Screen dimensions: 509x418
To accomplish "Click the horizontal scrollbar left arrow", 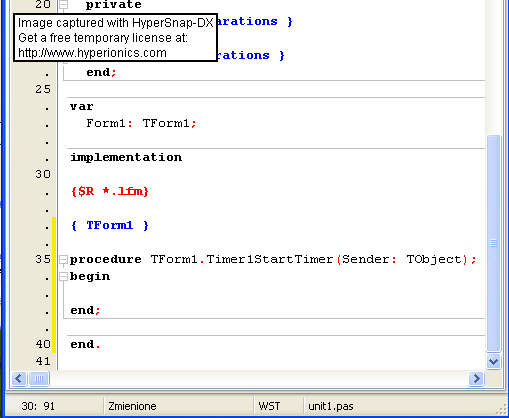I will tap(19, 379).
